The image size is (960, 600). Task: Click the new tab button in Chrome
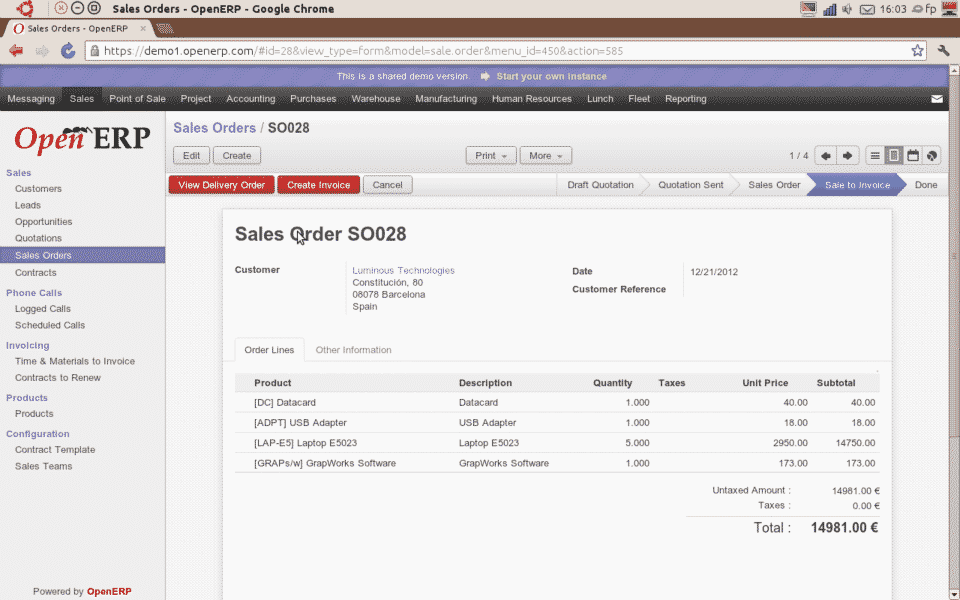click(x=165, y=28)
